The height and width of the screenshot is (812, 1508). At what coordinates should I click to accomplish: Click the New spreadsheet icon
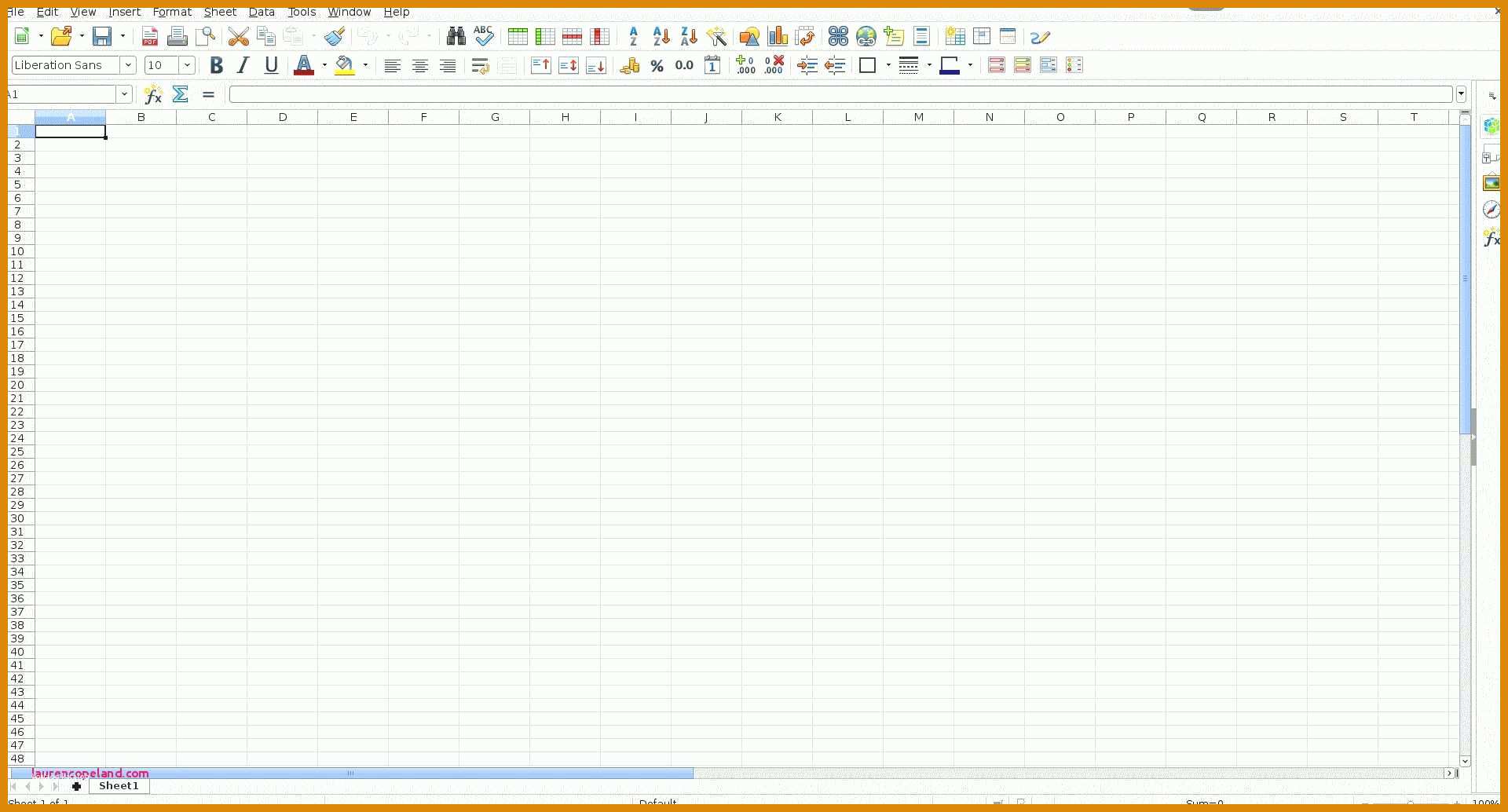22,36
